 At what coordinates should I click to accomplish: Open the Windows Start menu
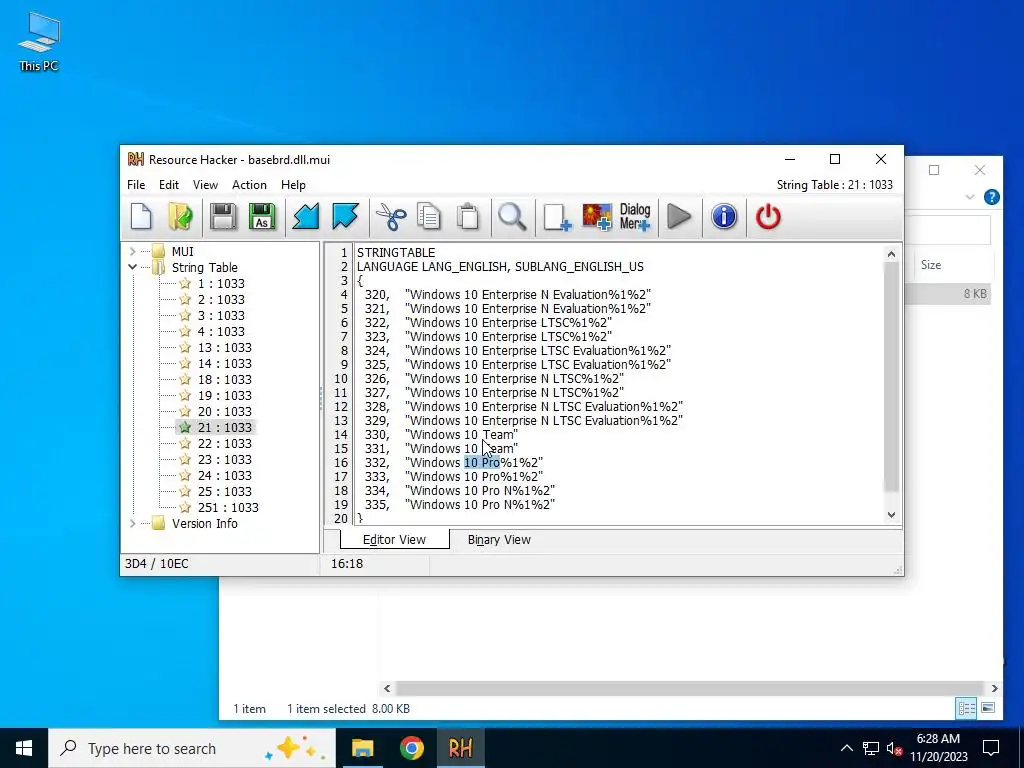[x=24, y=748]
